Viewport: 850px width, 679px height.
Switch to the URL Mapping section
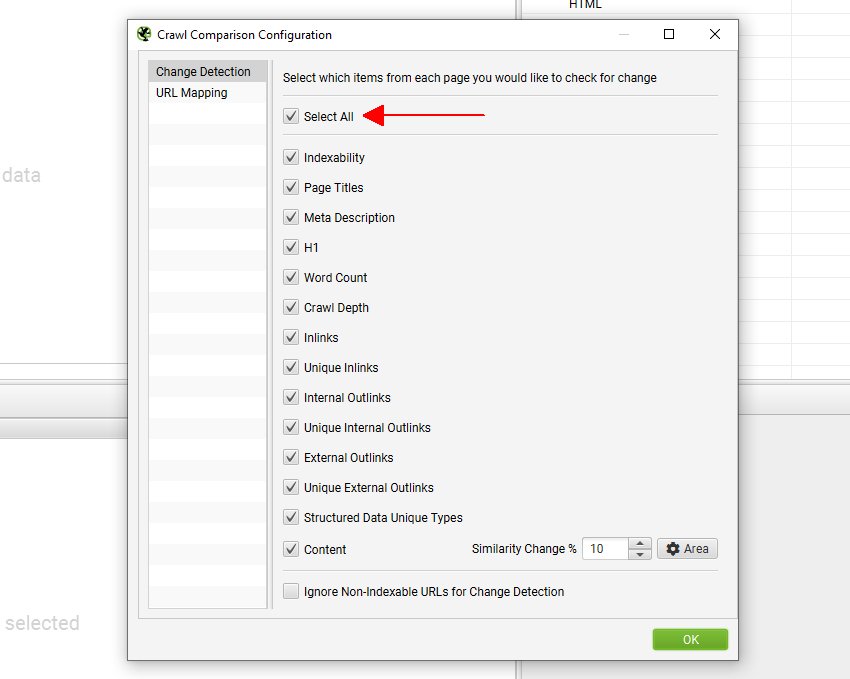coord(207,93)
